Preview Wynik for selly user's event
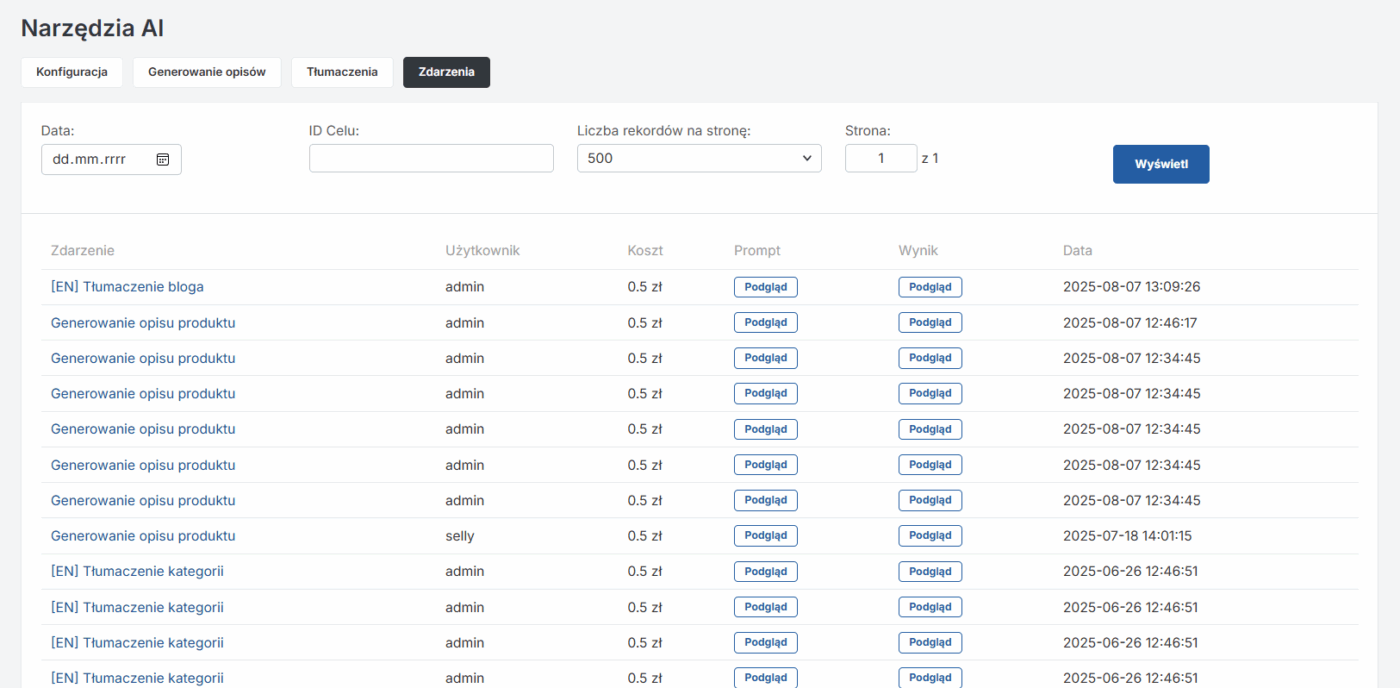The width and height of the screenshot is (1400, 688). [x=930, y=536]
